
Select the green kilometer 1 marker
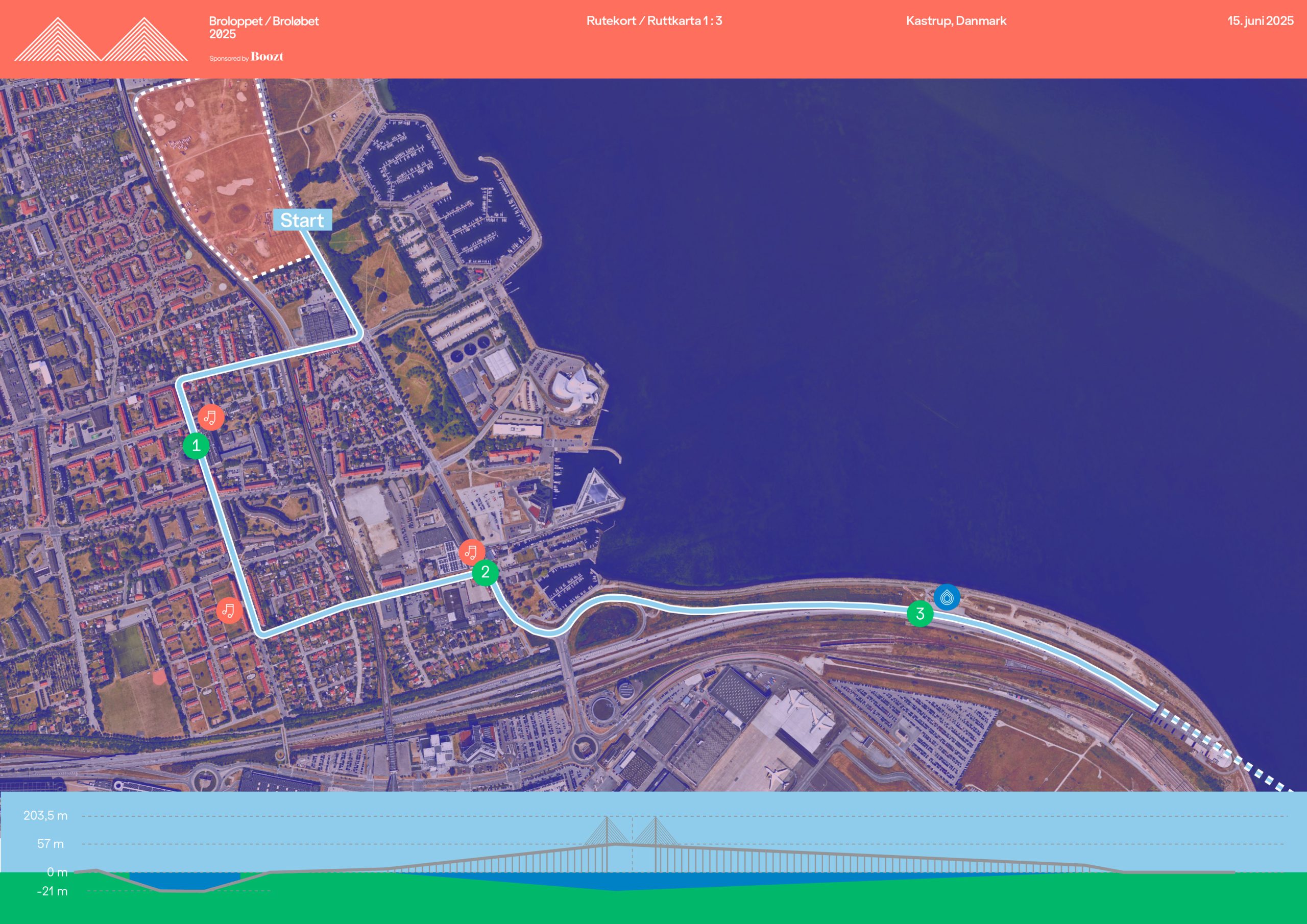click(196, 445)
